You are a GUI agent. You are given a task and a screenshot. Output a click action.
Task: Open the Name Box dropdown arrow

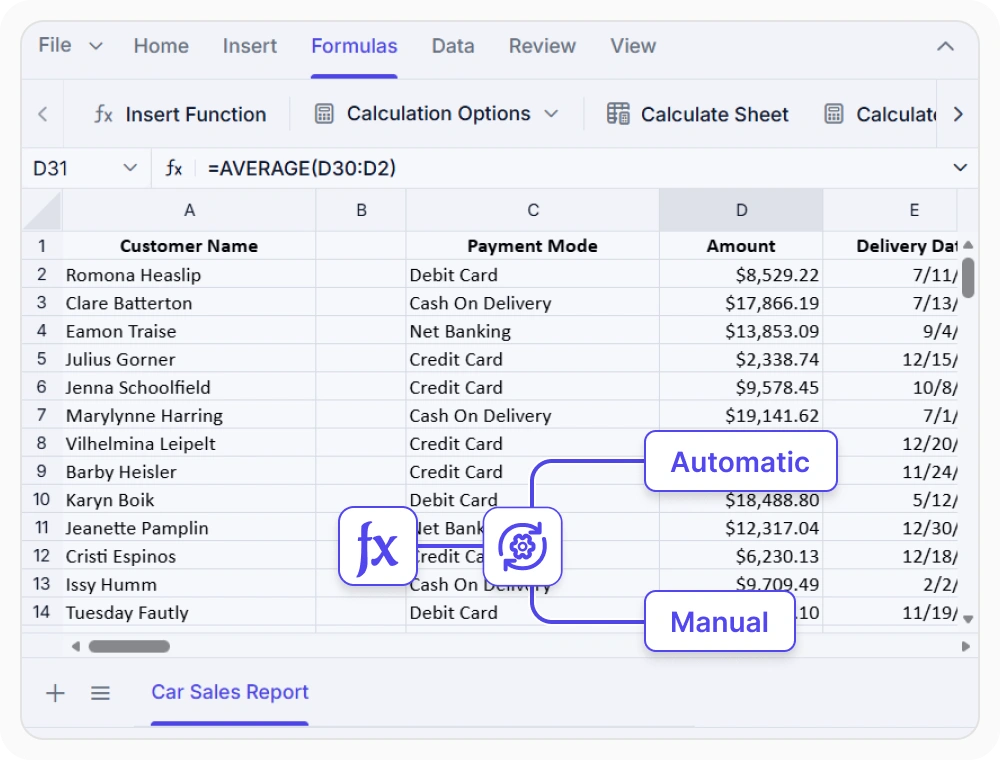130,168
